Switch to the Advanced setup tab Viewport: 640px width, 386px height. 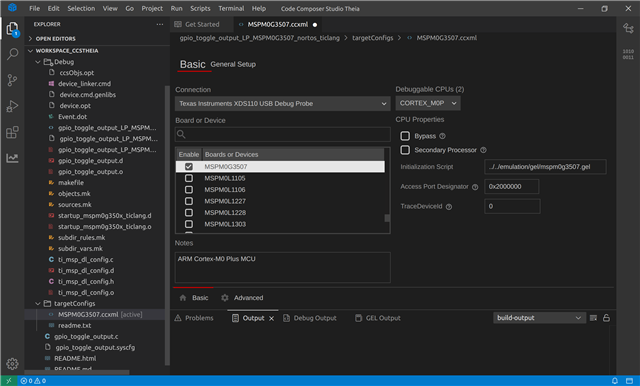(x=242, y=298)
